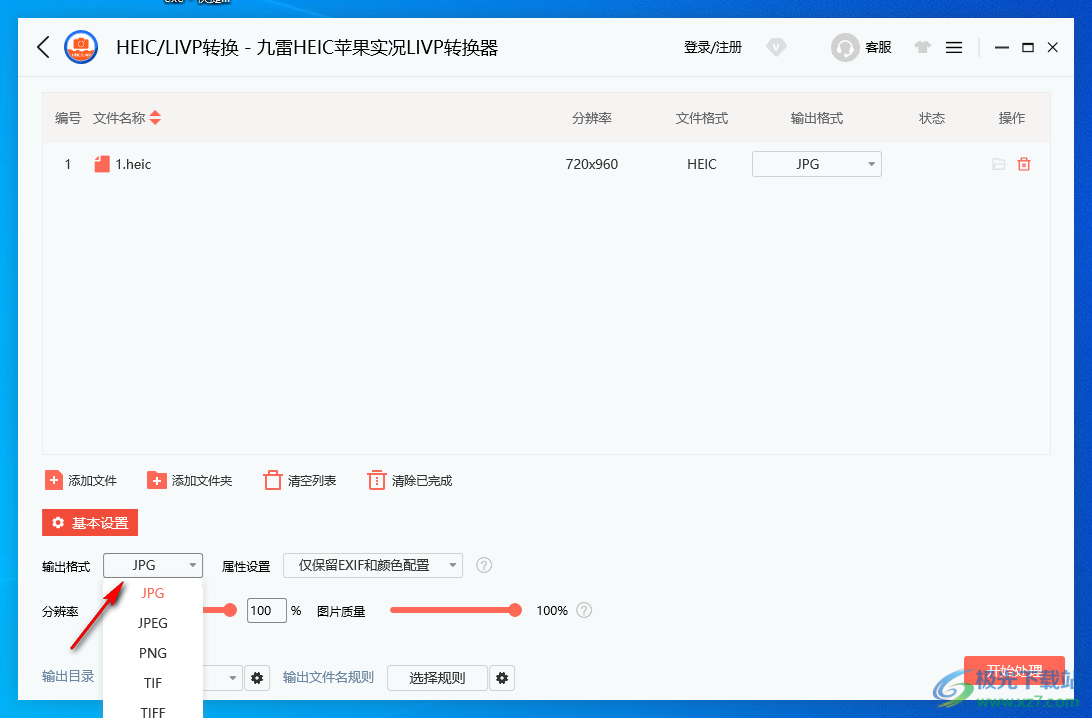
Task: Open the output directory gear settings
Action: click(257, 678)
